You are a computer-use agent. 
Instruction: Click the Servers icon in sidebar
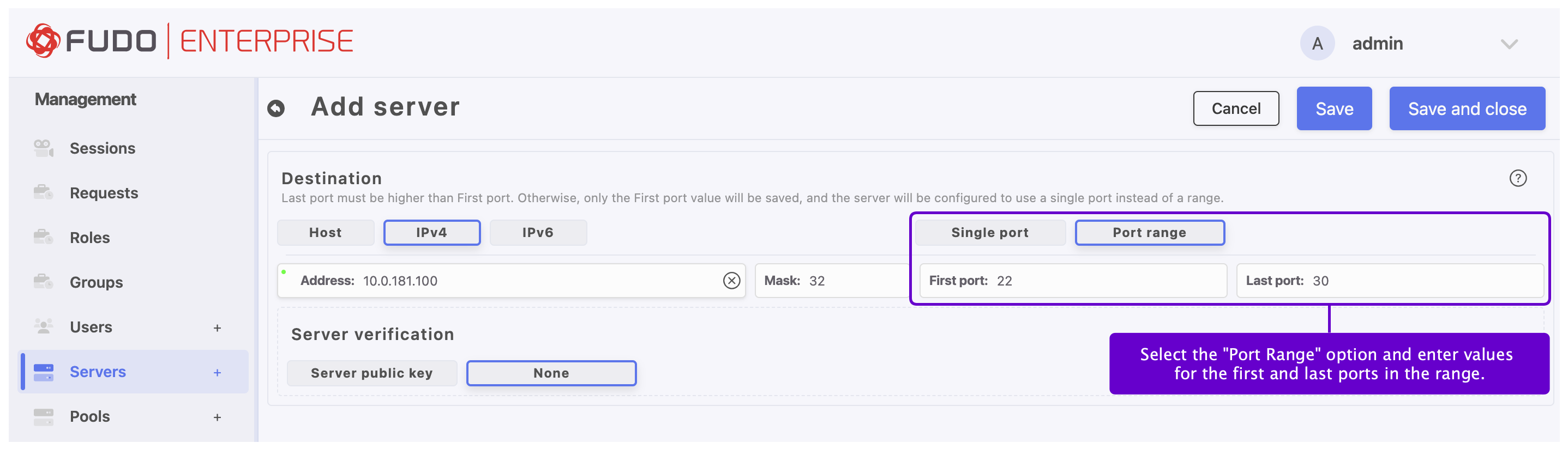pos(43,372)
